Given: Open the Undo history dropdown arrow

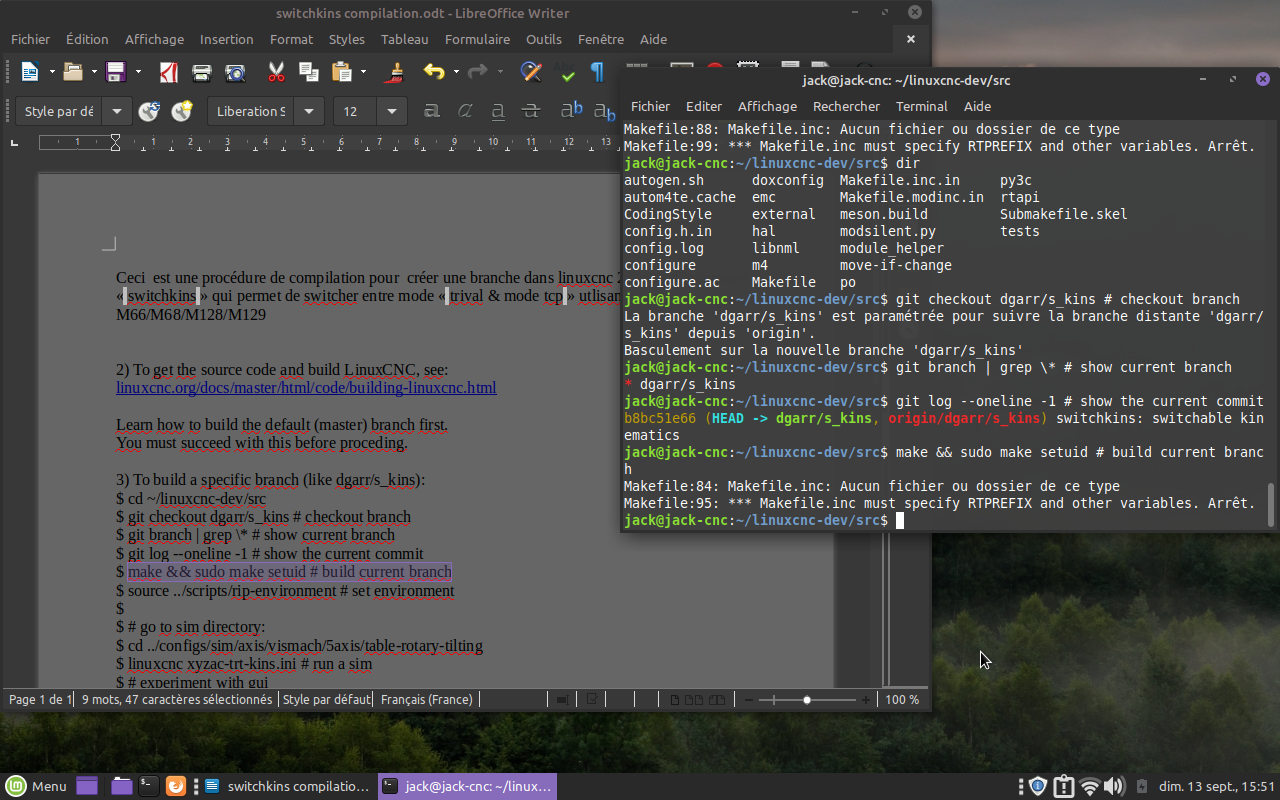Looking at the screenshot, I should click(456, 72).
